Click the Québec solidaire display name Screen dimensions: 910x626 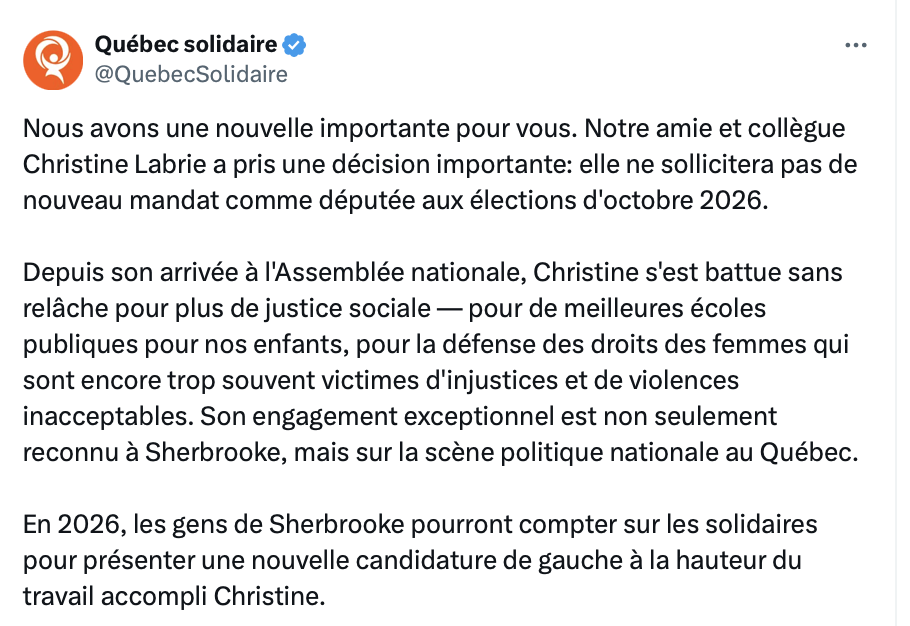click(x=186, y=44)
